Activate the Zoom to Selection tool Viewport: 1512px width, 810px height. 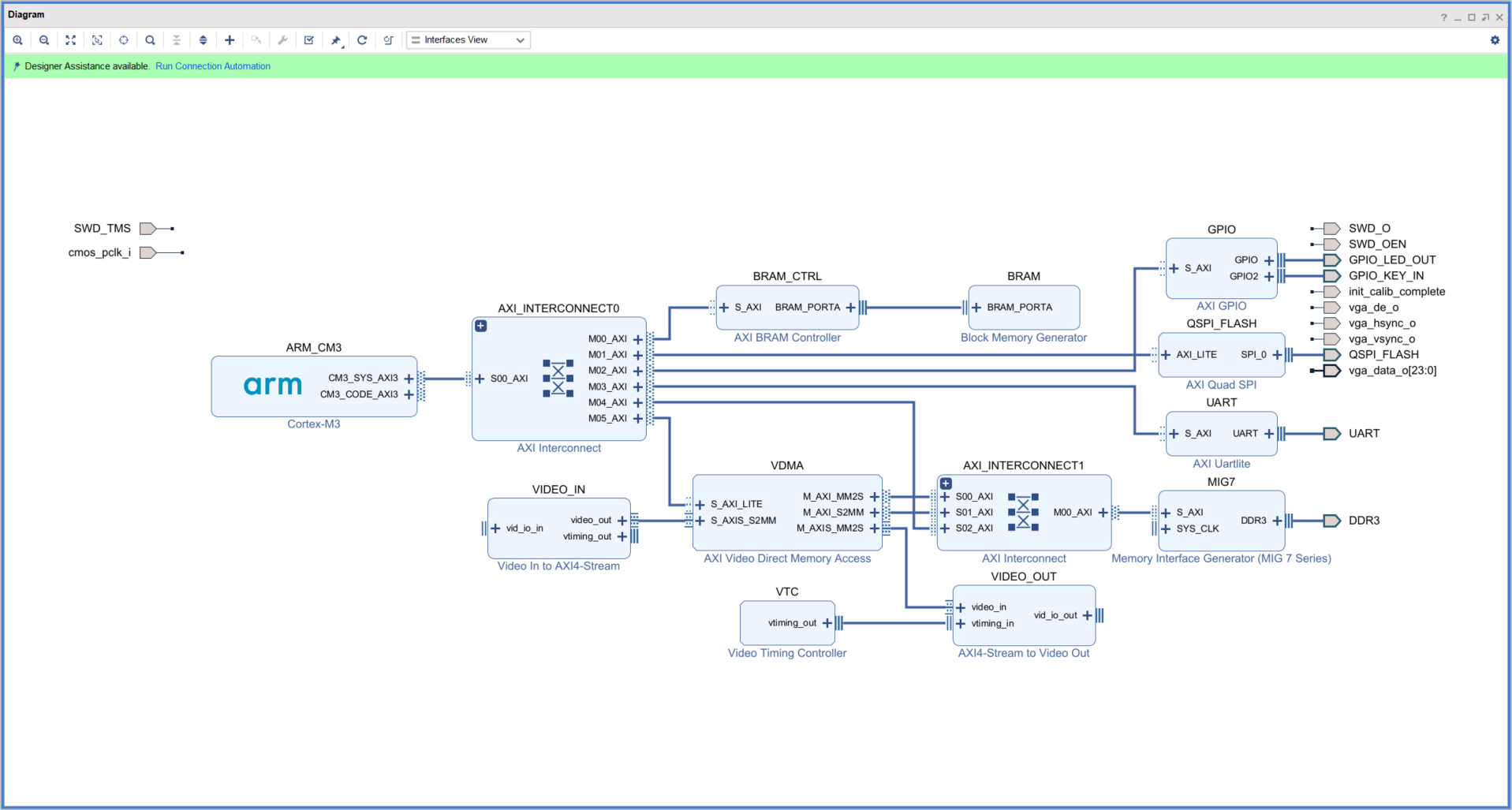coord(96,39)
